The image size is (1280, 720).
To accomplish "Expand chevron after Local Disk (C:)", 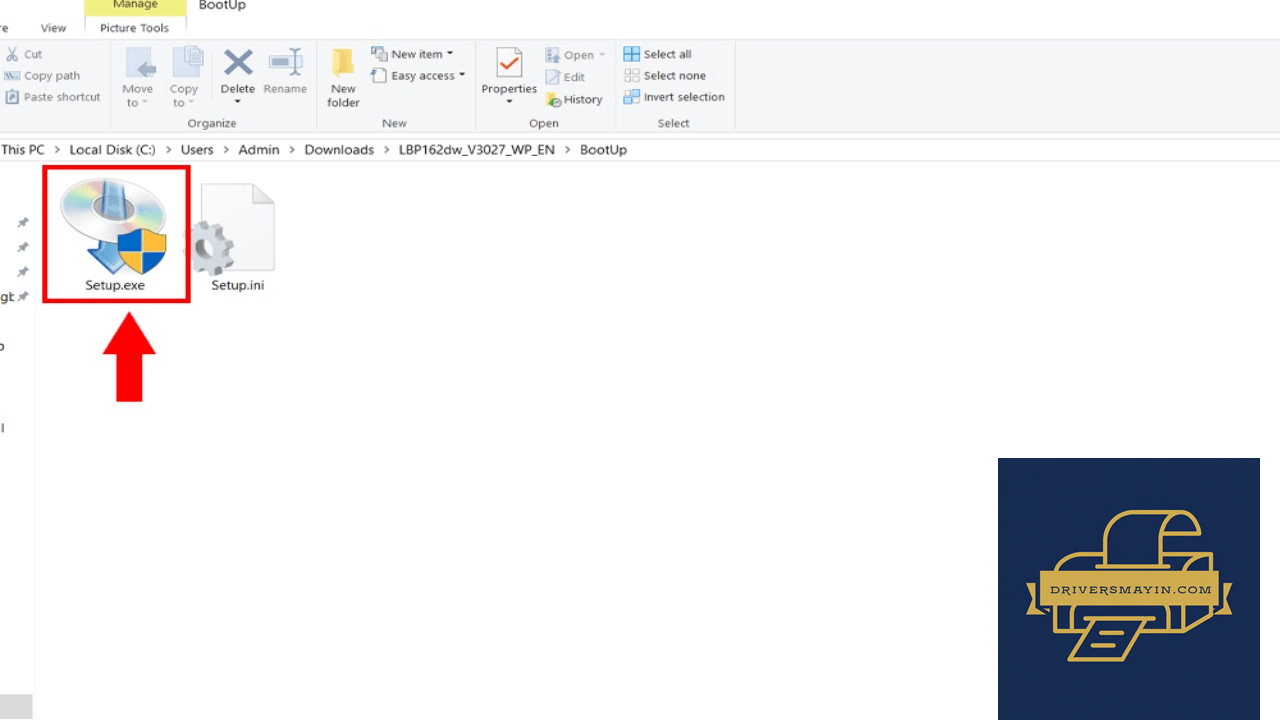I will point(168,150).
